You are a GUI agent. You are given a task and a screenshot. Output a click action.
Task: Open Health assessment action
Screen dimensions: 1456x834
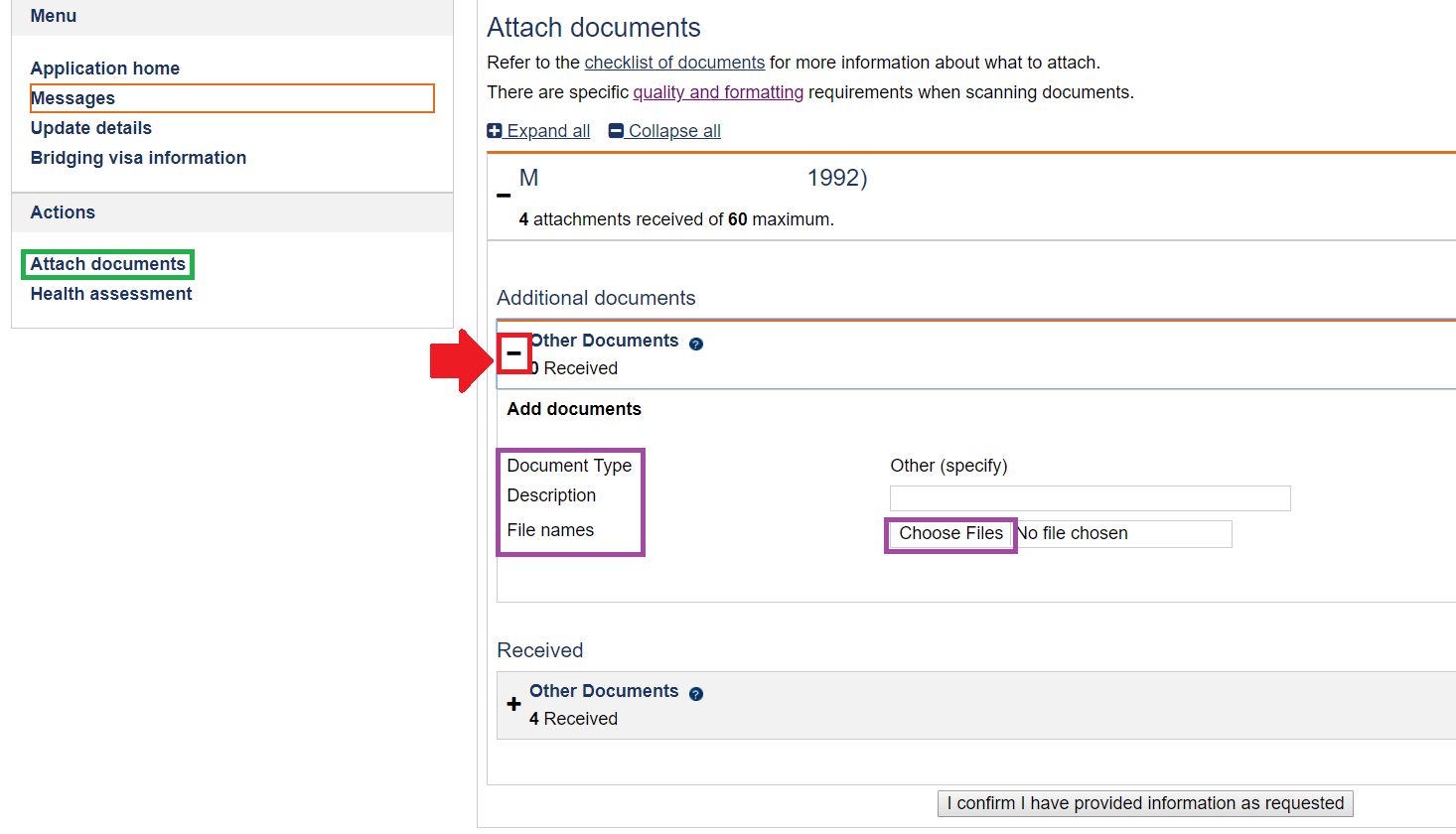click(111, 294)
